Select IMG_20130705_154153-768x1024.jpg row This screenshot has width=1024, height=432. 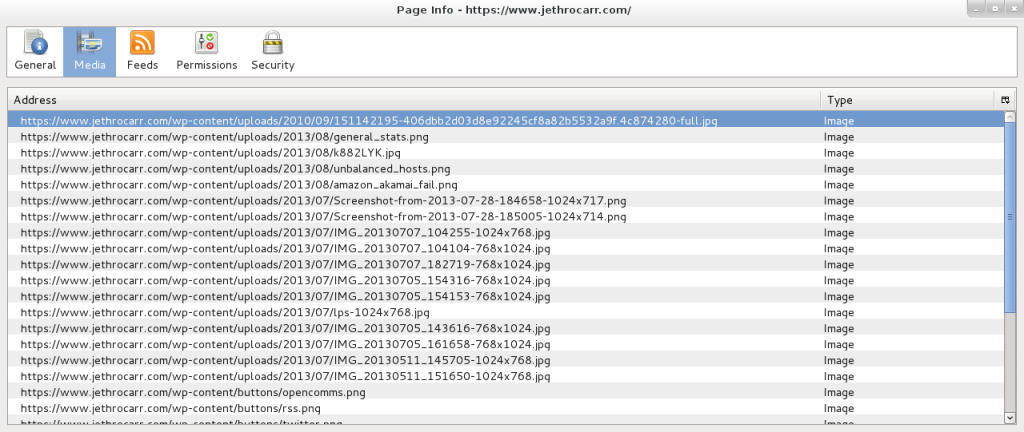pyautogui.click(x=506, y=297)
